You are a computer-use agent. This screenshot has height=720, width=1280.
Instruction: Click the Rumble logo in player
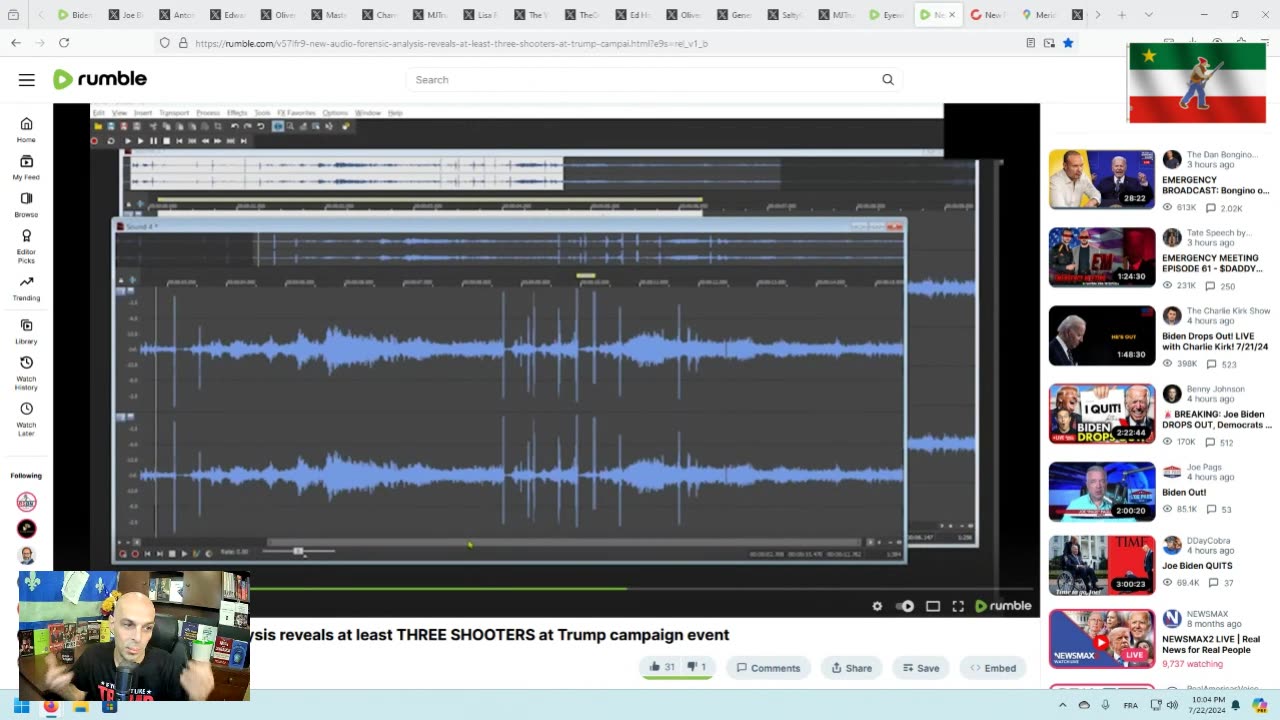point(1003,606)
